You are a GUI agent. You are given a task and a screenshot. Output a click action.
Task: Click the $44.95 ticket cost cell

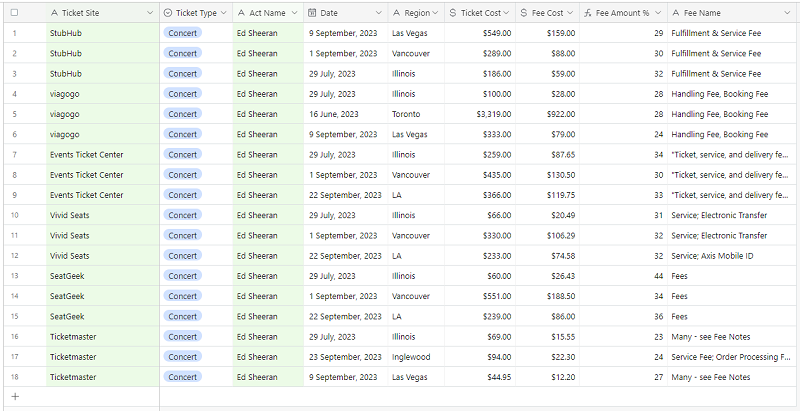480,377
